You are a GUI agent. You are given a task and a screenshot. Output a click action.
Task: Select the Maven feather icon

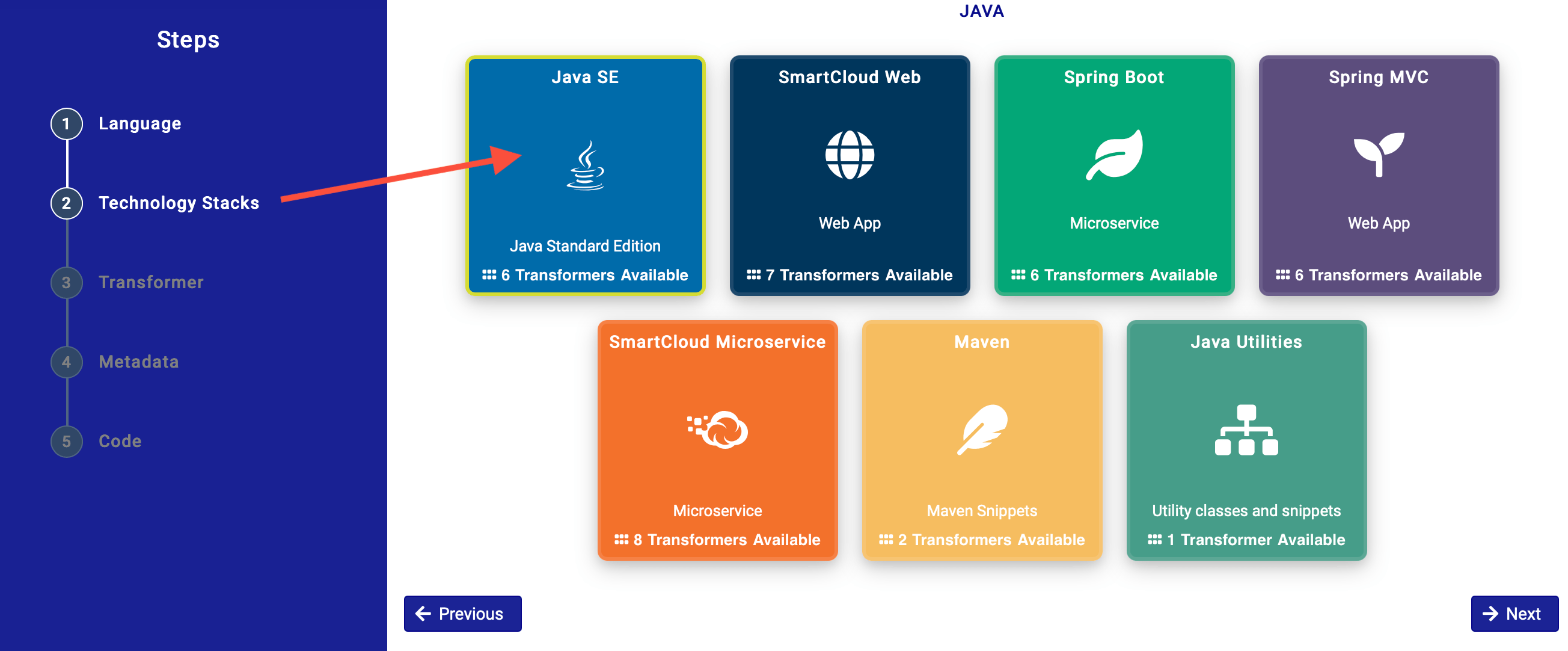pyautogui.click(x=982, y=430)
